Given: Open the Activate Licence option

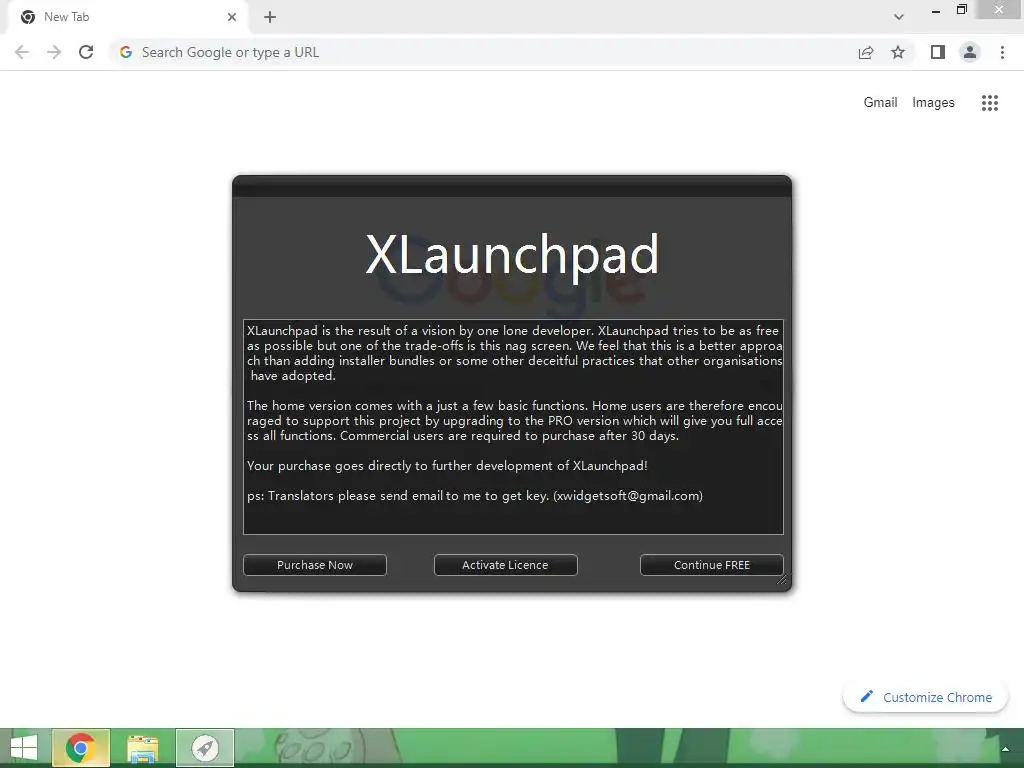Looking at the screenshot, I should click(505, 565).
